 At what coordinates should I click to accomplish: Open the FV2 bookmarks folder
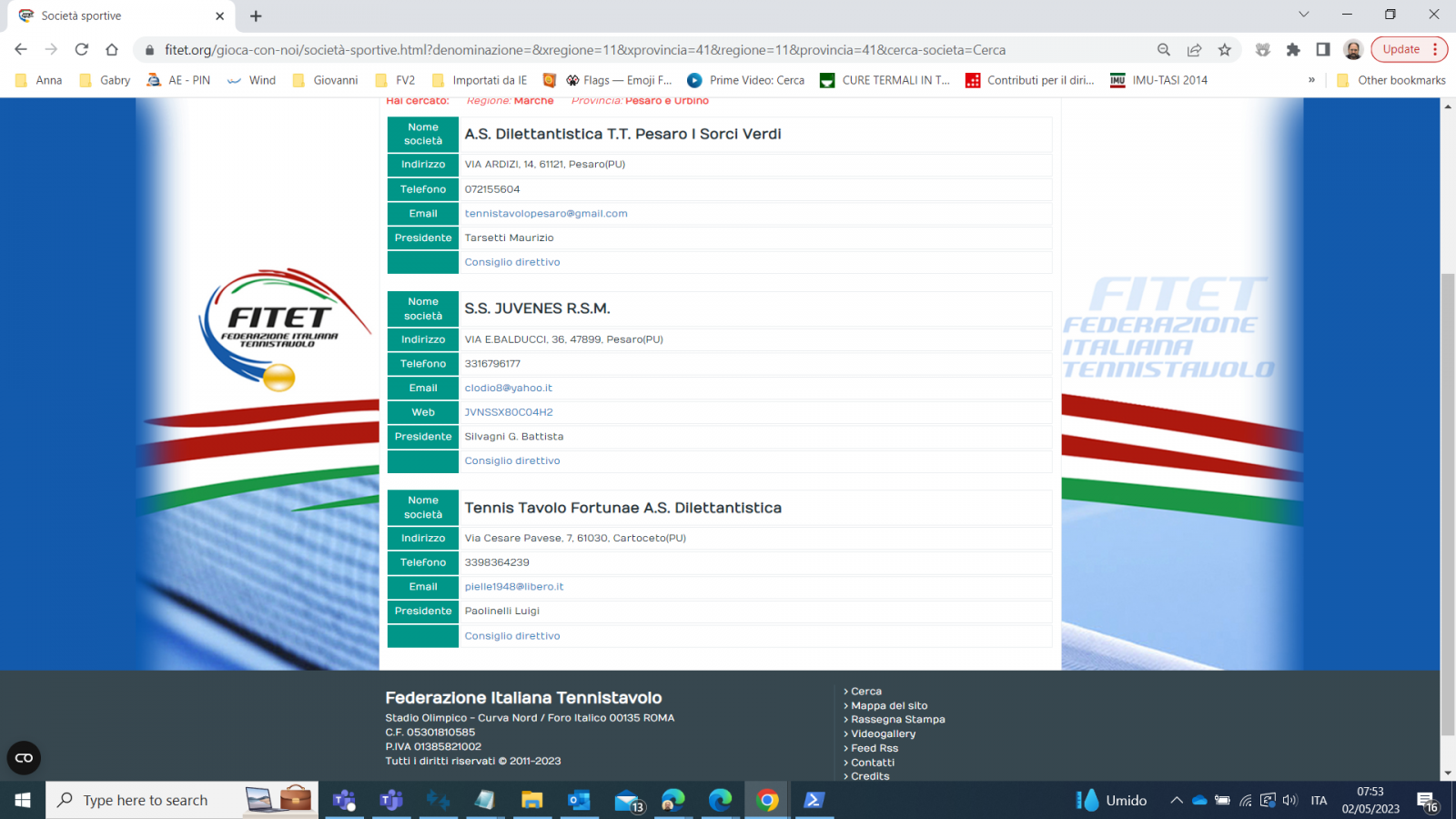[x=395, y=80]
